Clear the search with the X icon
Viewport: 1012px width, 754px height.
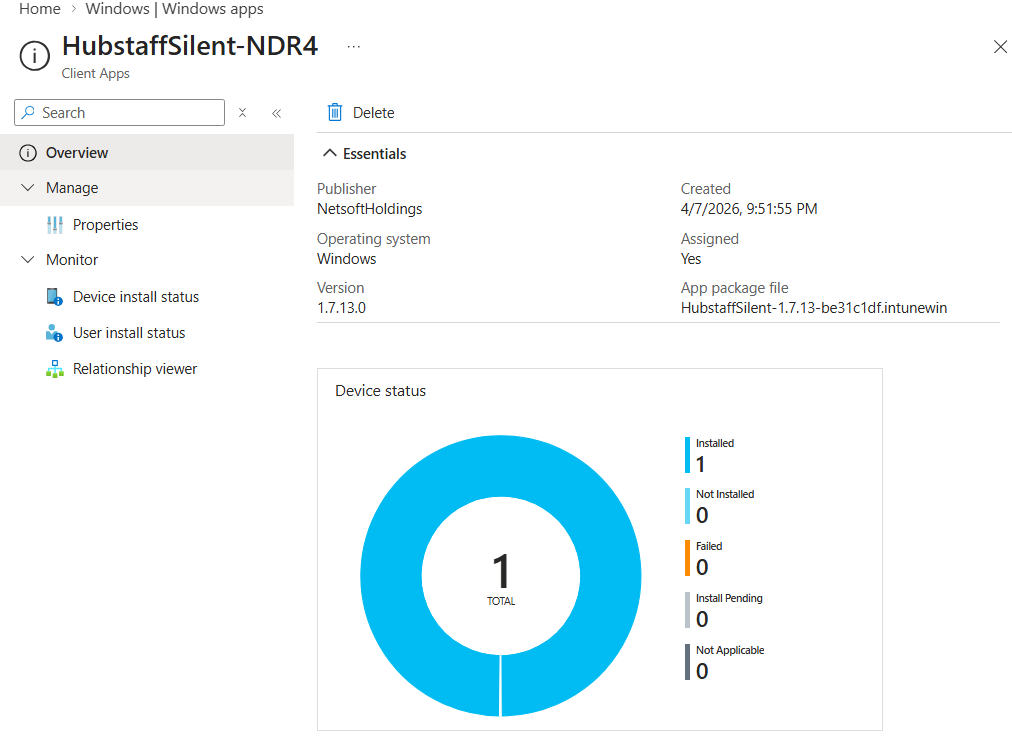click(x=242, y=113)
